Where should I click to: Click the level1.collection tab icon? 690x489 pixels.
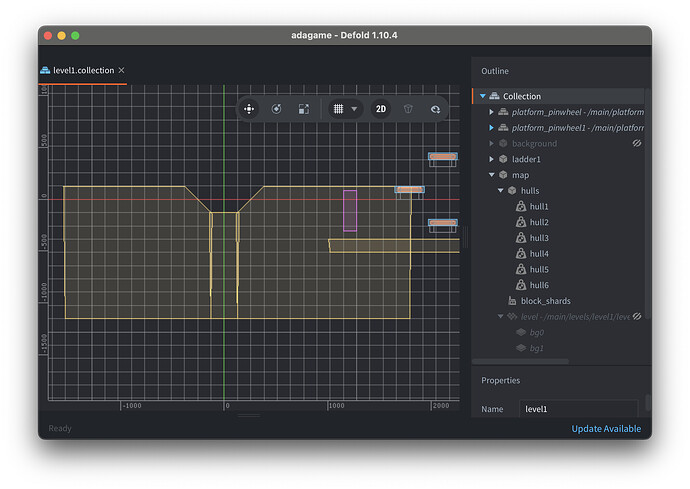coord(45,70)
